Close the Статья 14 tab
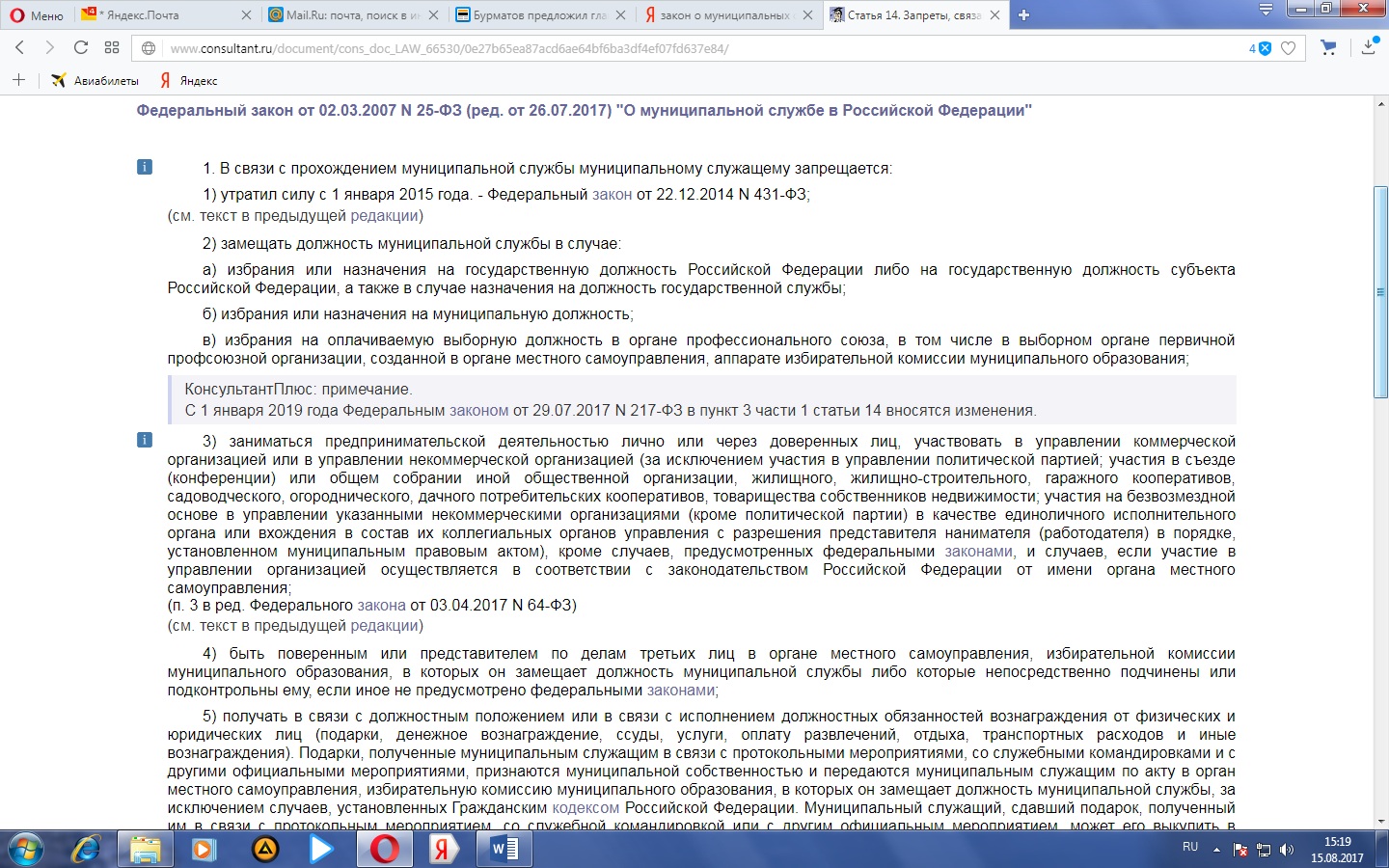Screen dimensions: 1389x868 tap(994, 15)
